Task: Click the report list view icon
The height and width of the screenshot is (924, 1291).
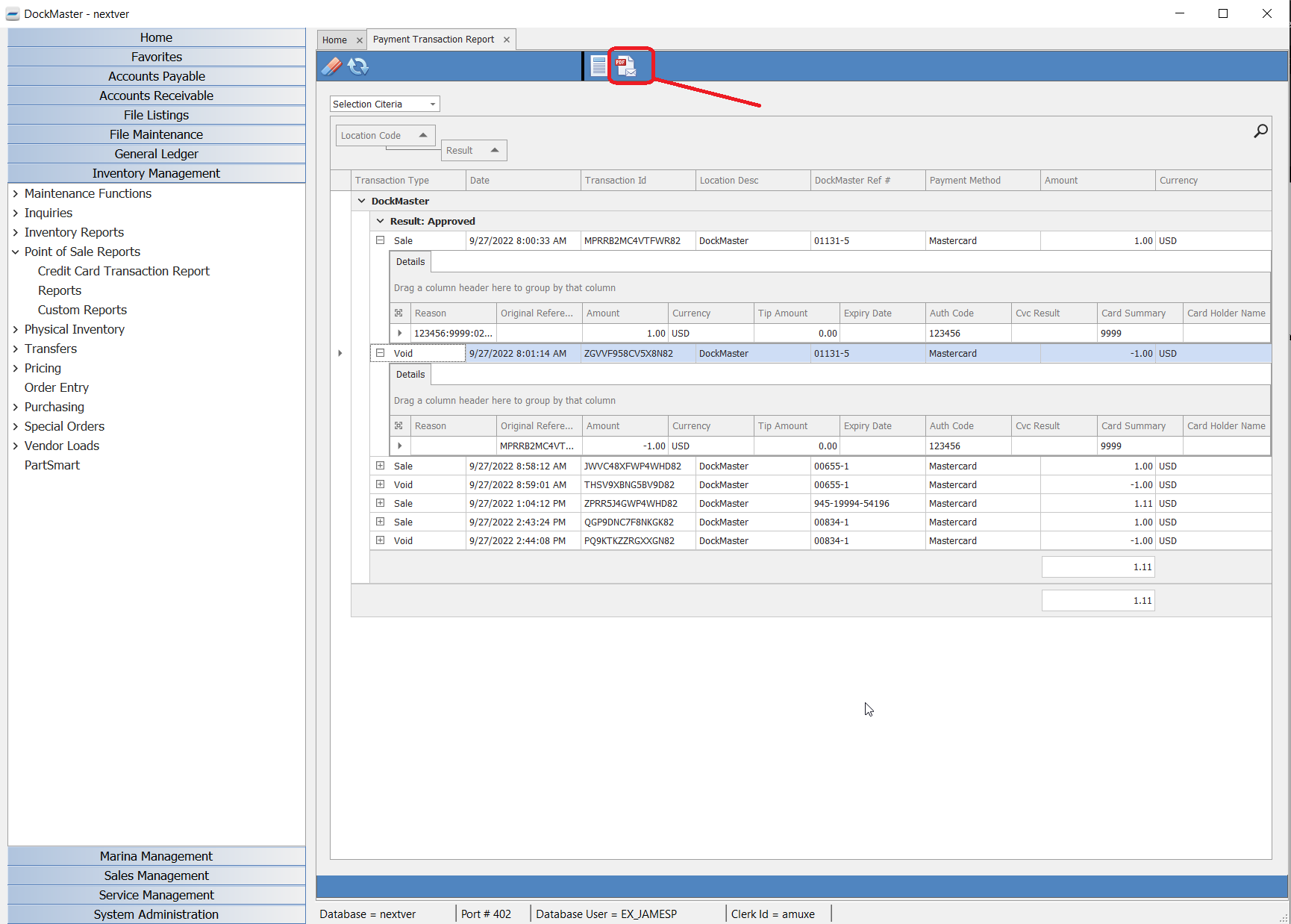Action: click(x=598, y=66)
